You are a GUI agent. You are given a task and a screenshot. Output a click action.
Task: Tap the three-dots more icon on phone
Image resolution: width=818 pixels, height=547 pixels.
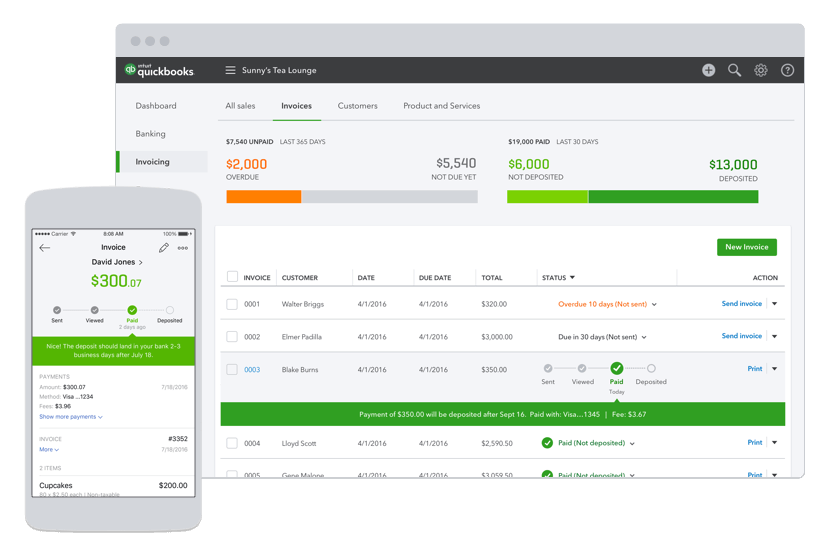tap(183, 248)
